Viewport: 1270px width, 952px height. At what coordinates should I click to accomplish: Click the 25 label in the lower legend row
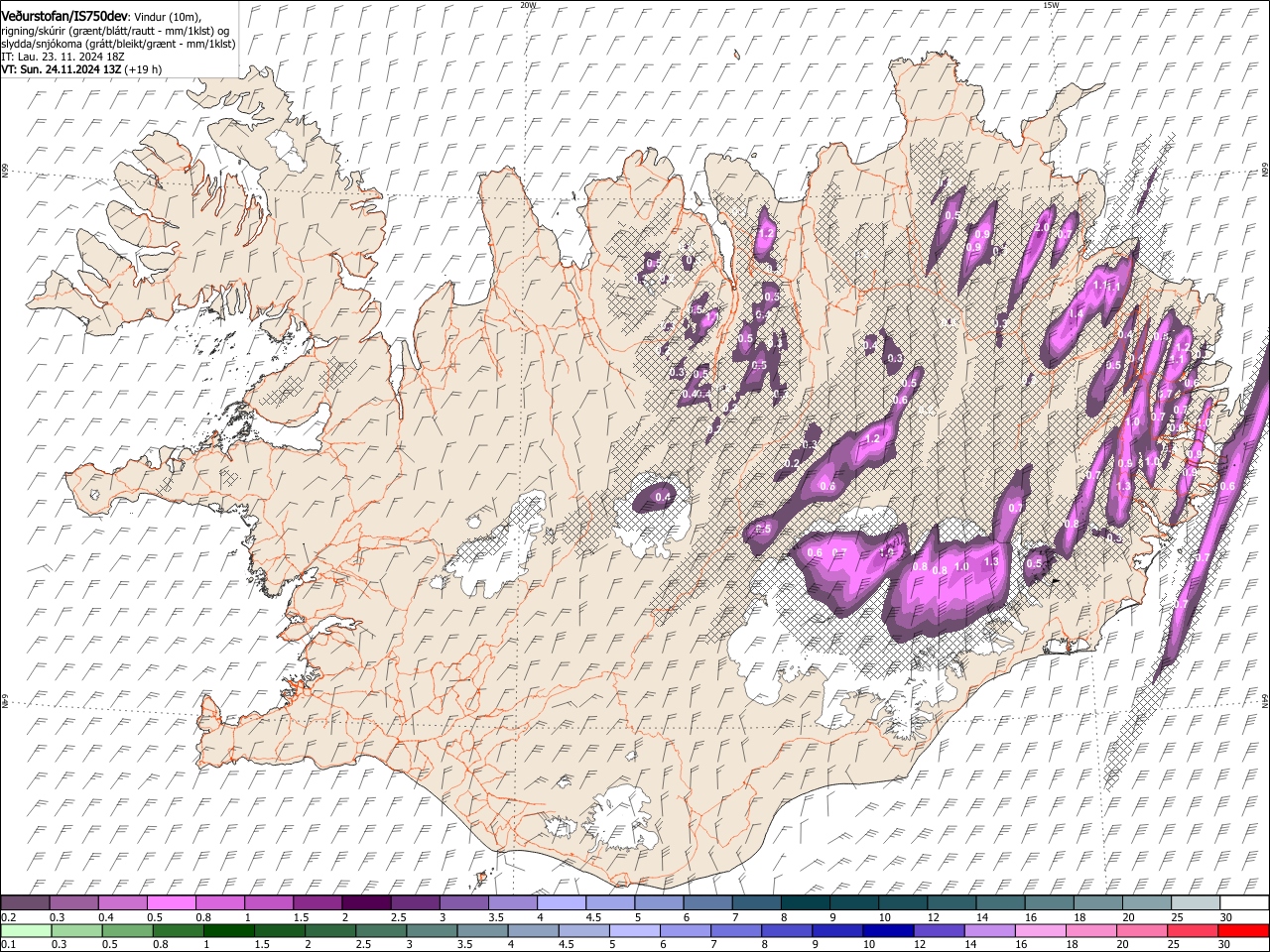coord(1175,944)
